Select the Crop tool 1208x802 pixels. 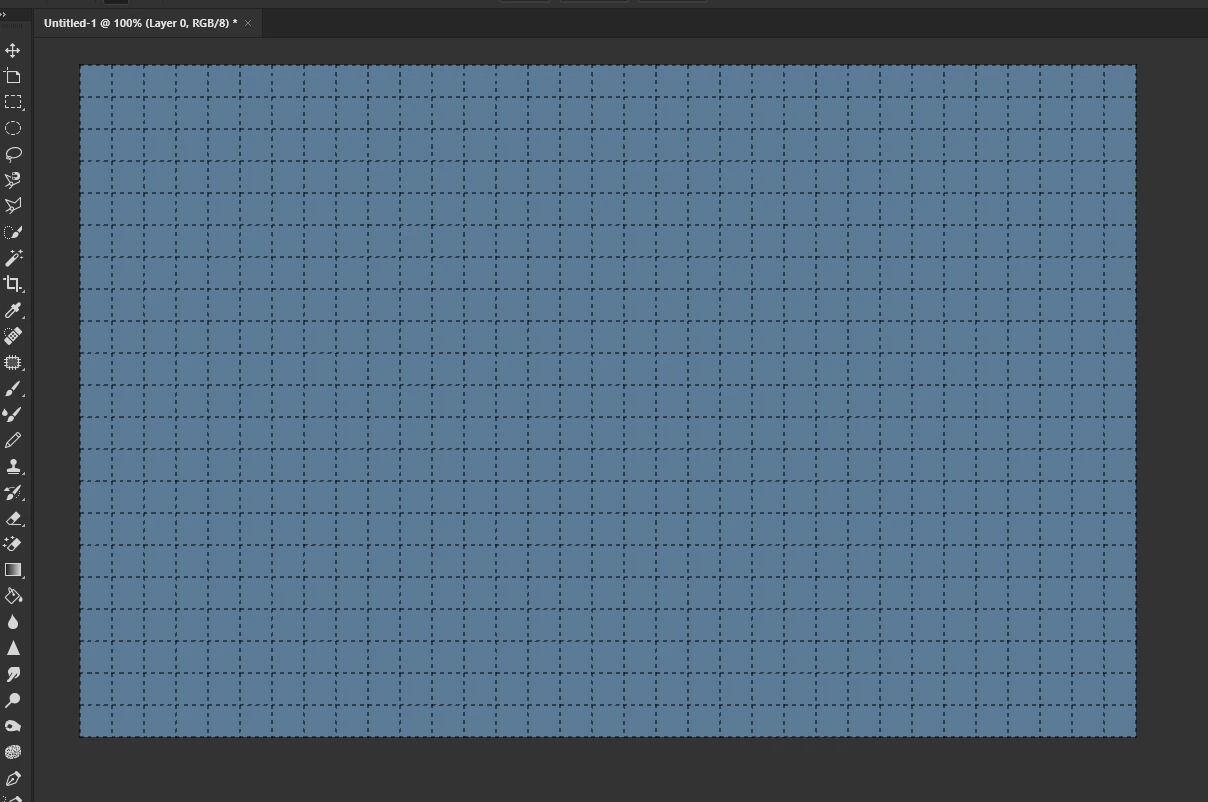(13, 284)
